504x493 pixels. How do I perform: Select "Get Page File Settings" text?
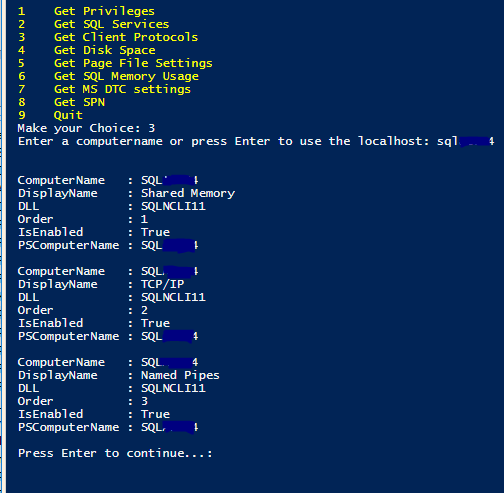(x=133, y=63)
